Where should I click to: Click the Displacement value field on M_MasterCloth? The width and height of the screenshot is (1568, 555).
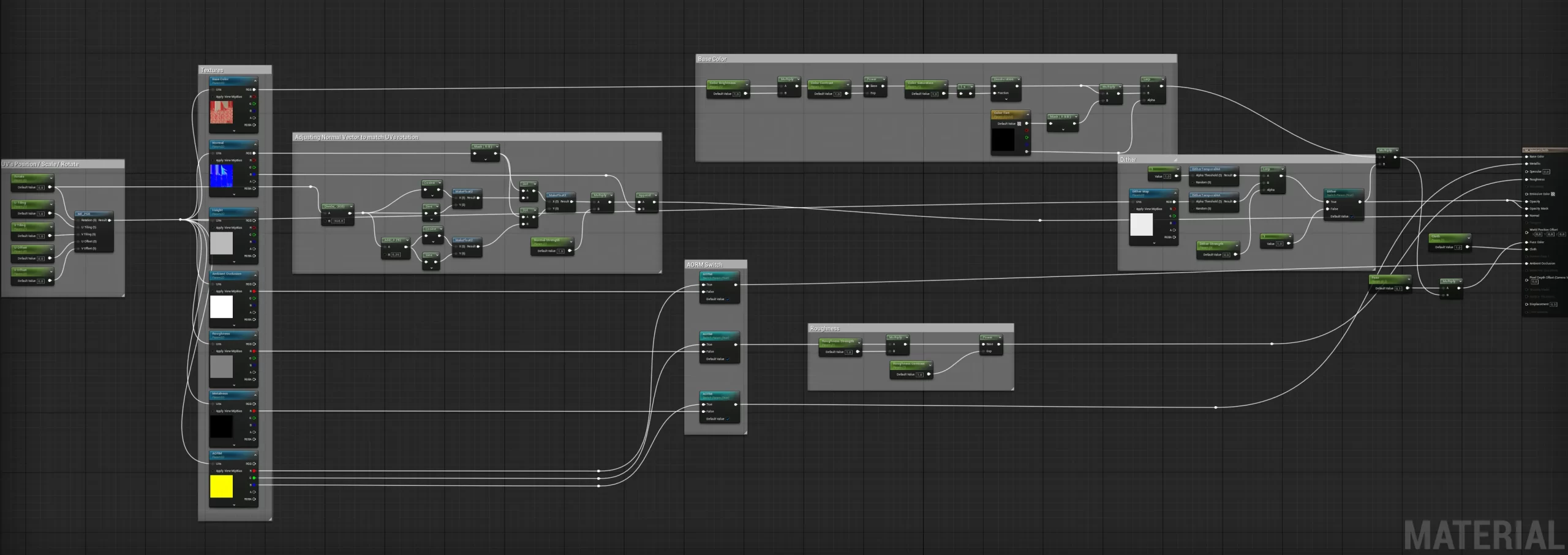[1553, 304]
